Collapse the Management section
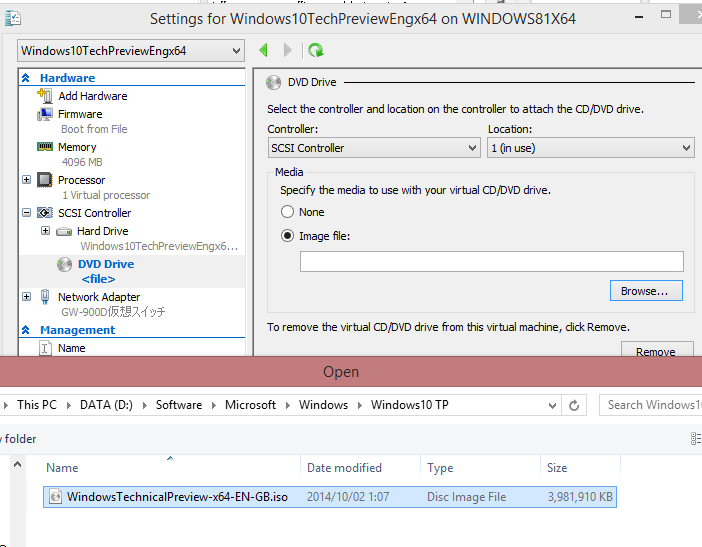702x547 pixels. (26, 330)
